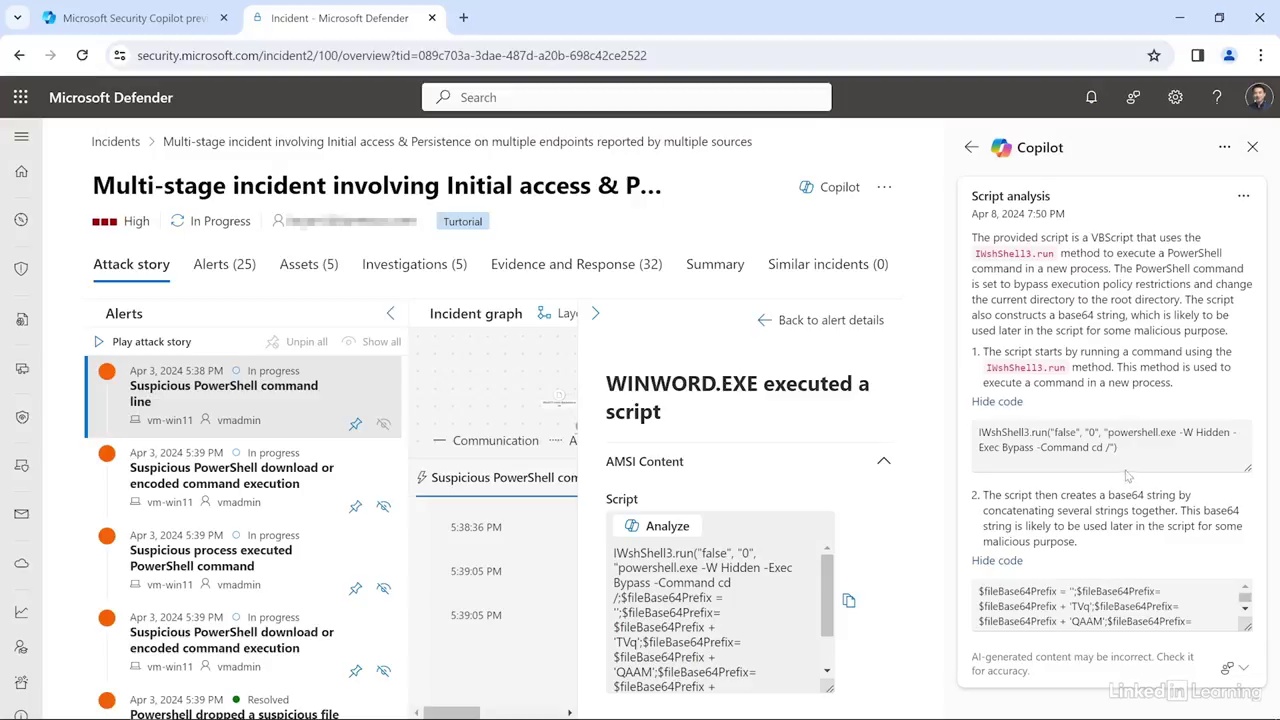The width and height of the screenshot is (1280, 720).
Task: Open Copilot pane more options menu
Action: 1224,147
